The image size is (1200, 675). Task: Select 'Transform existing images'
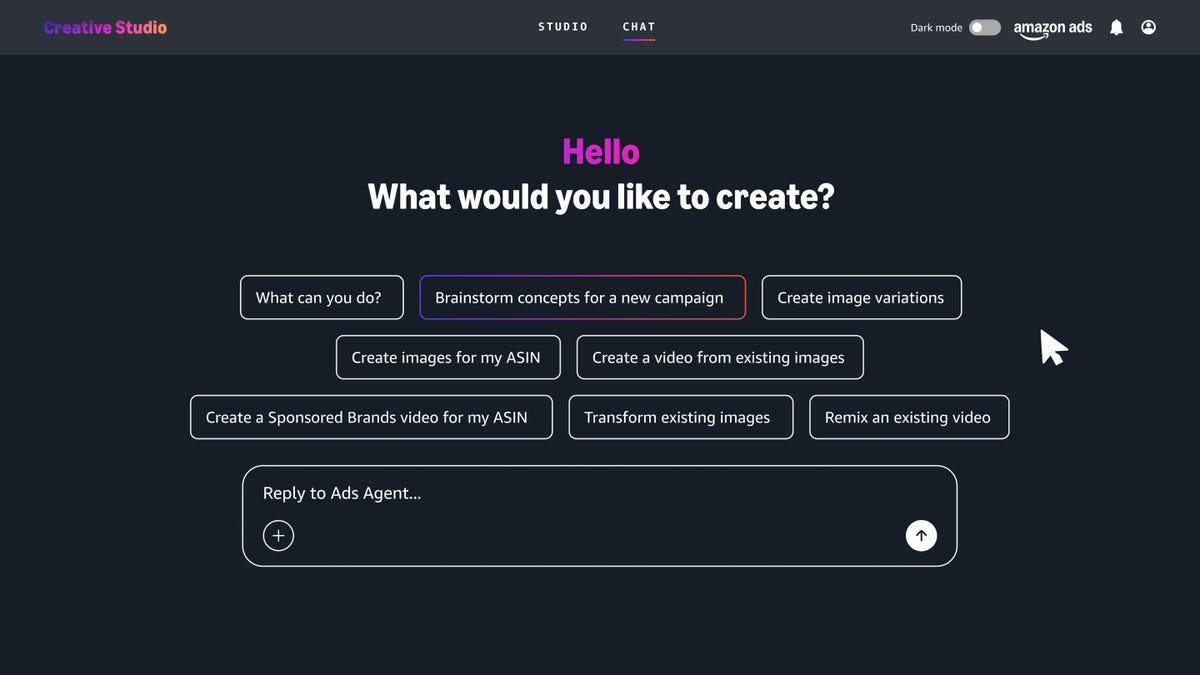[680, 417]
